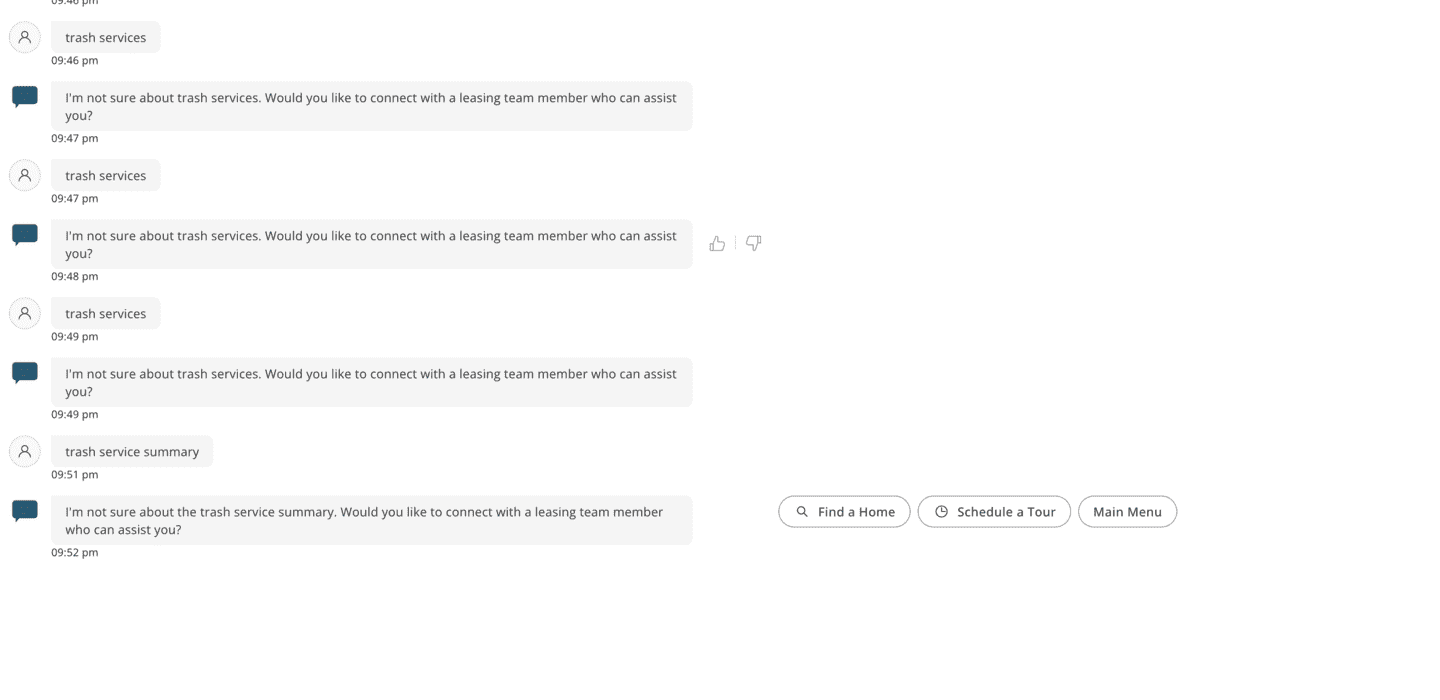Click the 09:46 pm "trash services" bubble
This screenshot has height=700, width=1440.
106,38
